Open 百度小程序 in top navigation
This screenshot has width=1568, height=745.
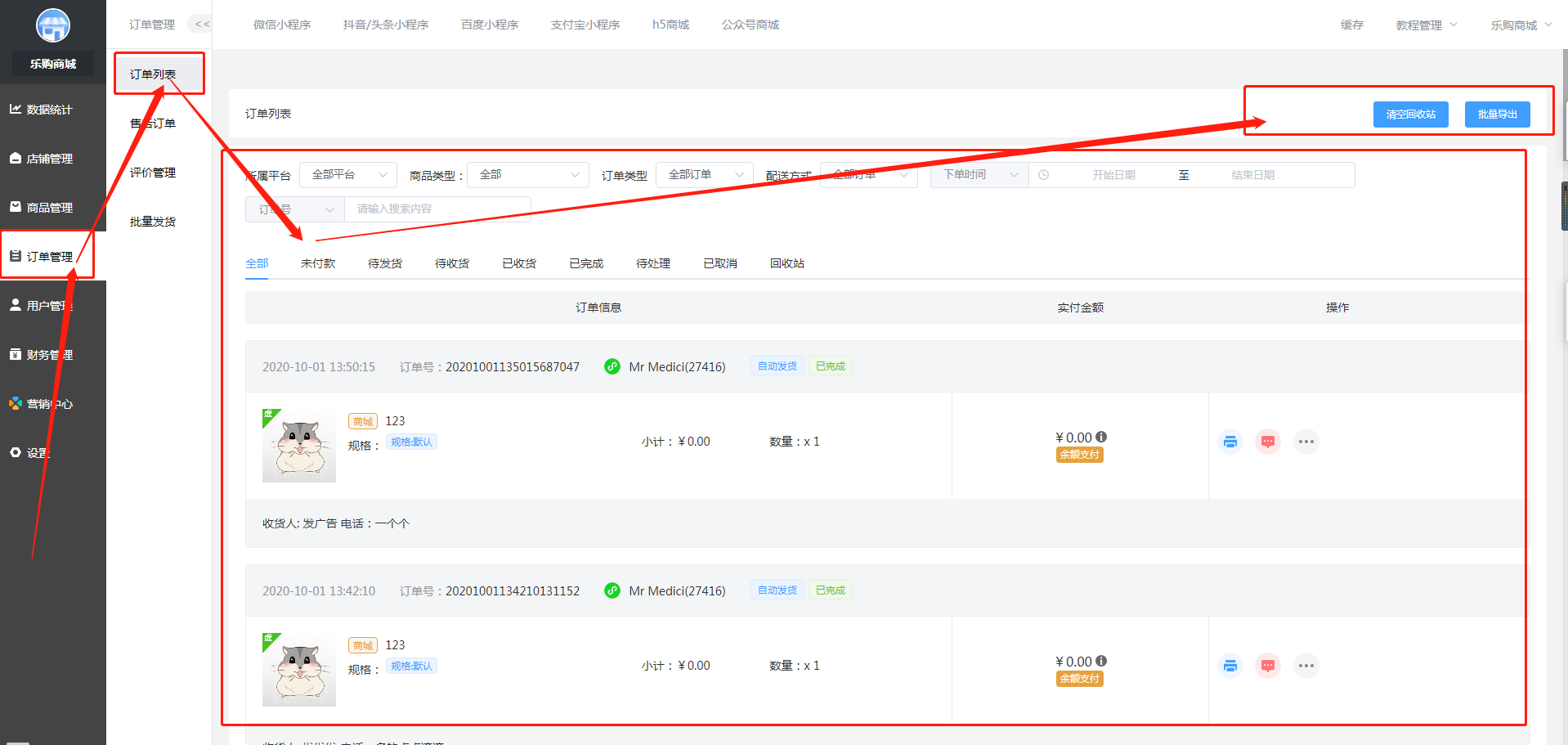point(490,25)
